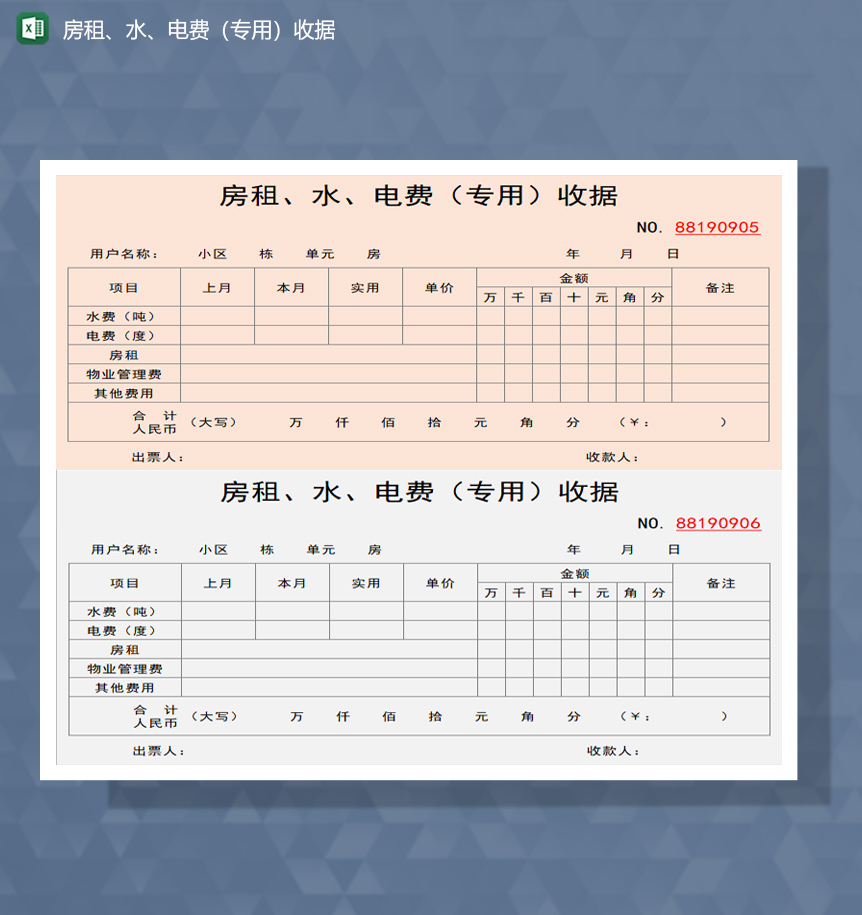Select the 其他费用 row label

[x=123, y=393]
